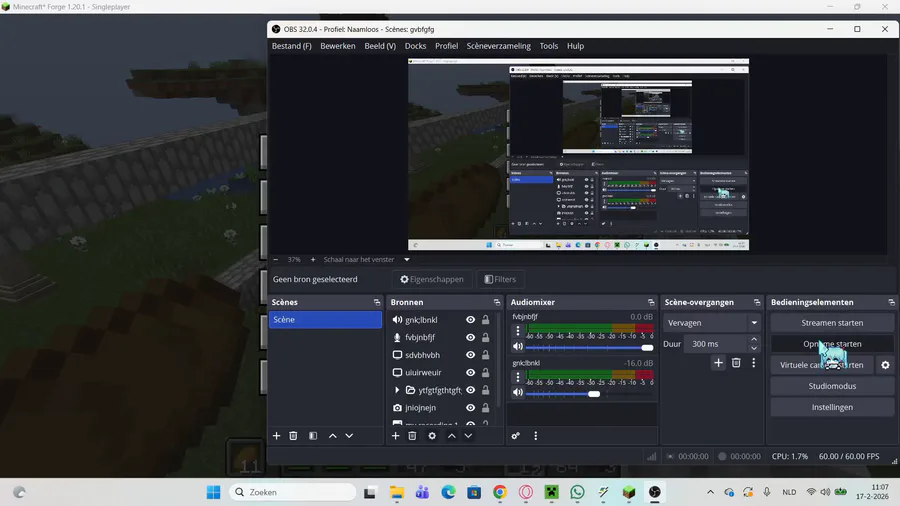Open the Bestand (F) menu
This screenshot has height=506, width=900.
(292, 46)
